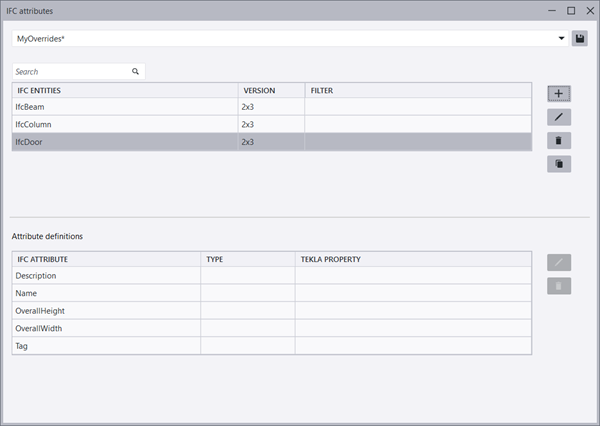Click the VERSION column header

(271, 90)
